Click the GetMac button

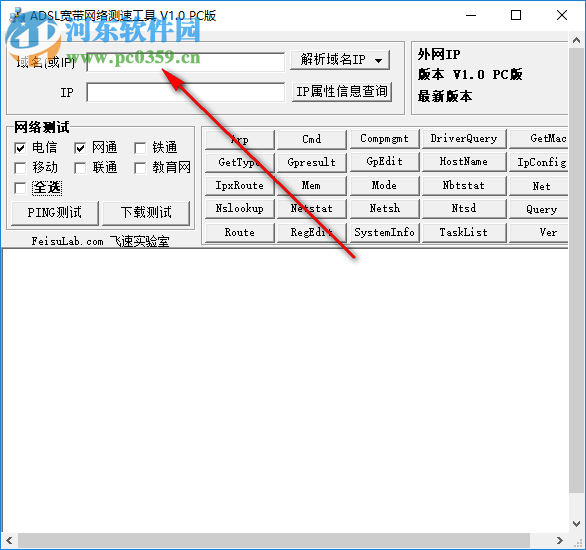pyautogui.click(x=539, y=139)
